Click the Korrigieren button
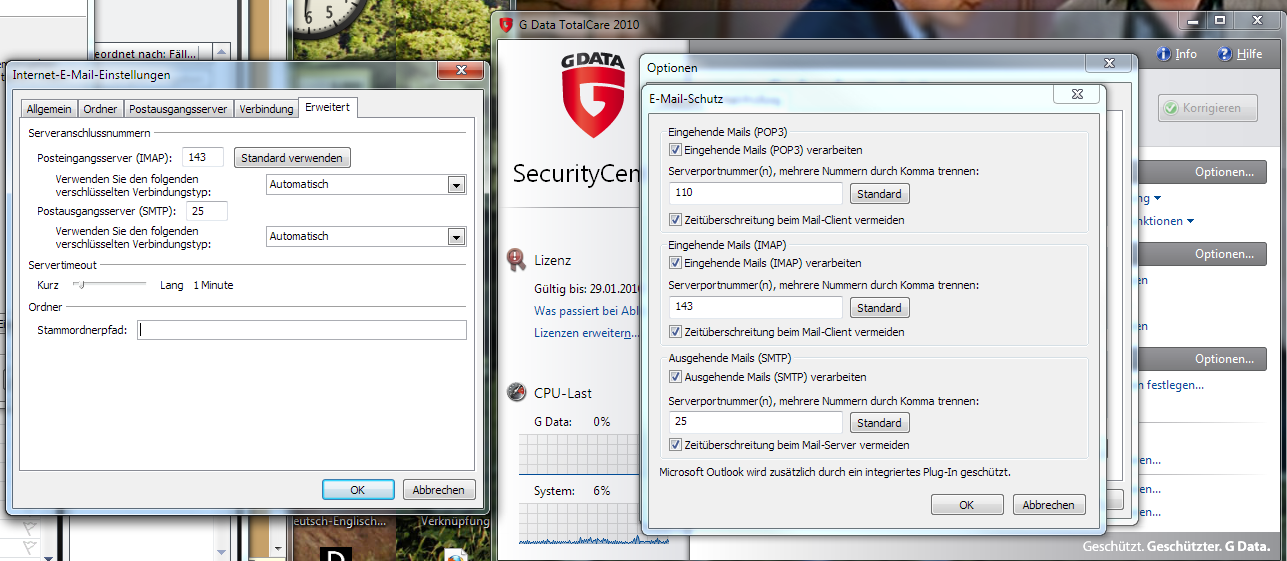Screen dimensions: 1287x561 click(x=1208, y=108)
